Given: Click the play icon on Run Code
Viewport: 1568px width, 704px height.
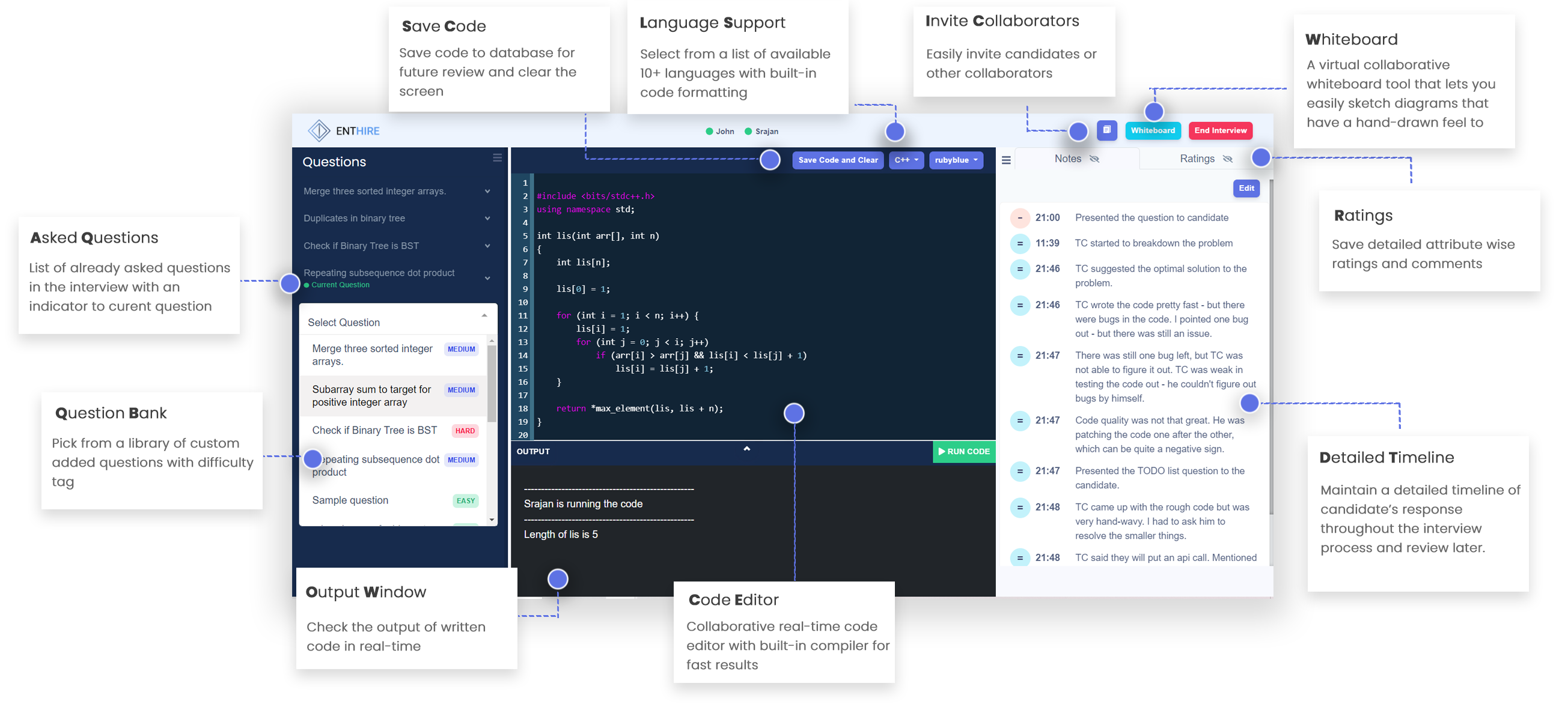Looking at the screenshot, I should coord(942,452).
